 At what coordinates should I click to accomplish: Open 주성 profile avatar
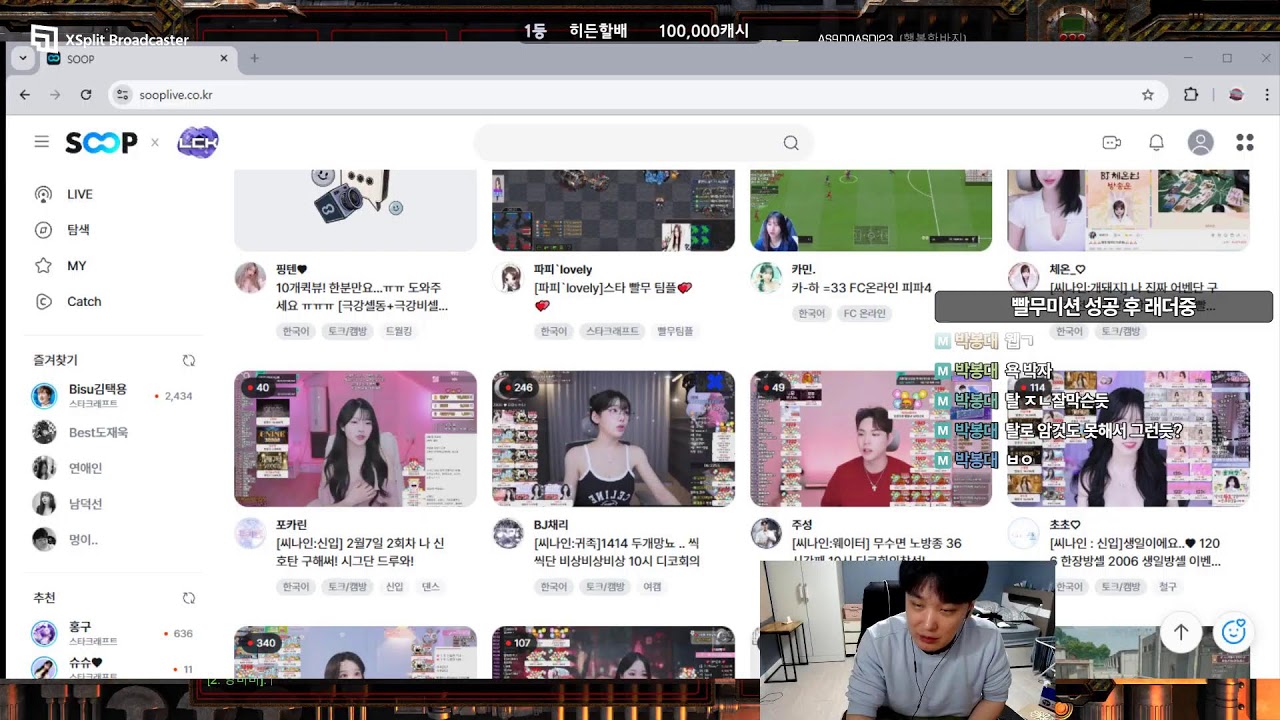point(766,533)
